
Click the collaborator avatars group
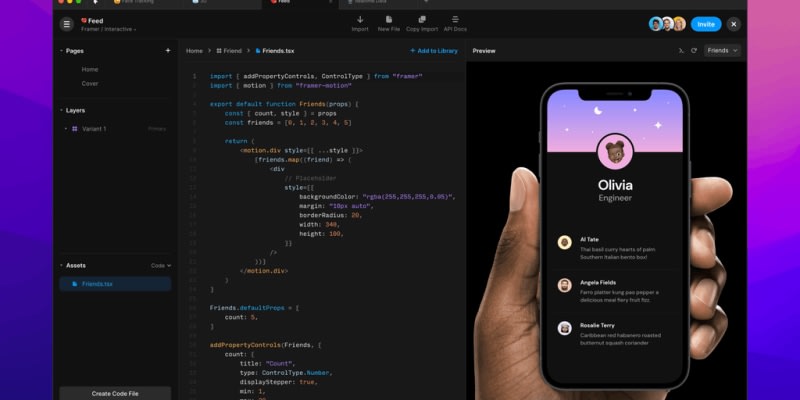pos(667,24)
